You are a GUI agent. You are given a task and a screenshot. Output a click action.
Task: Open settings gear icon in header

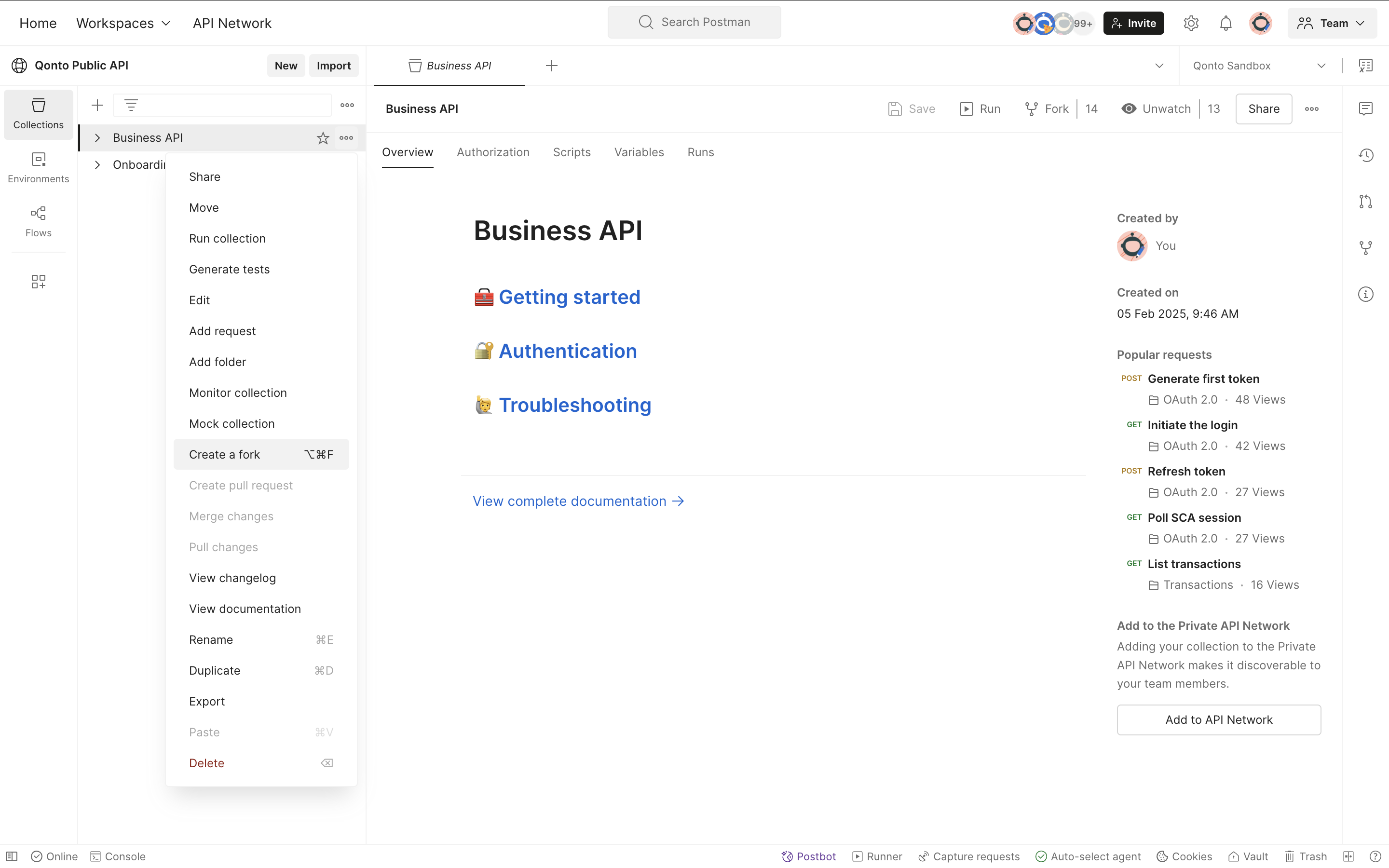point(1191,23)
